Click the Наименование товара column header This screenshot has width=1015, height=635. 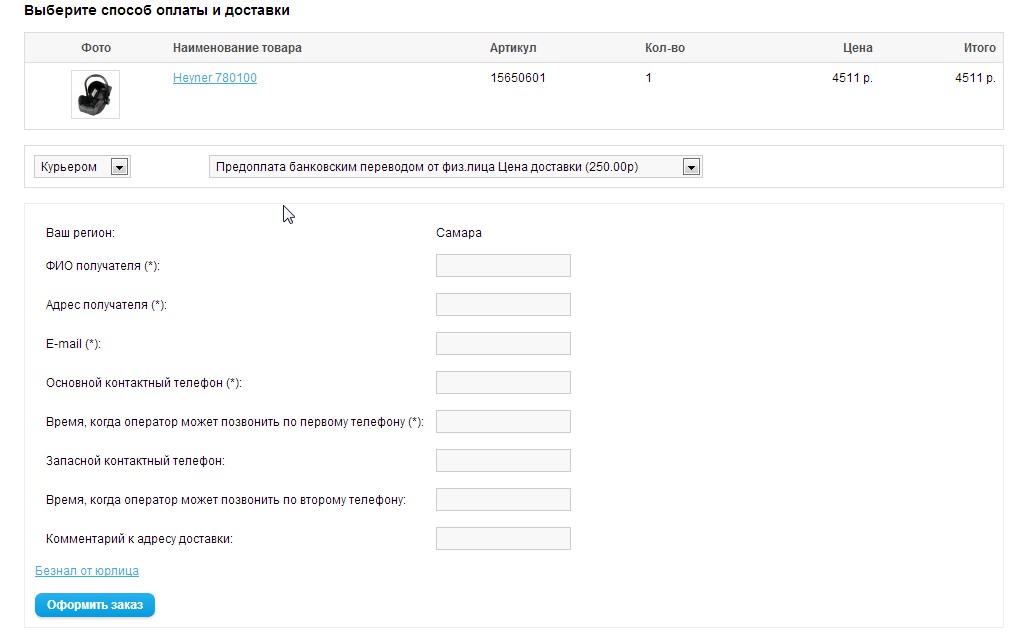237,48
